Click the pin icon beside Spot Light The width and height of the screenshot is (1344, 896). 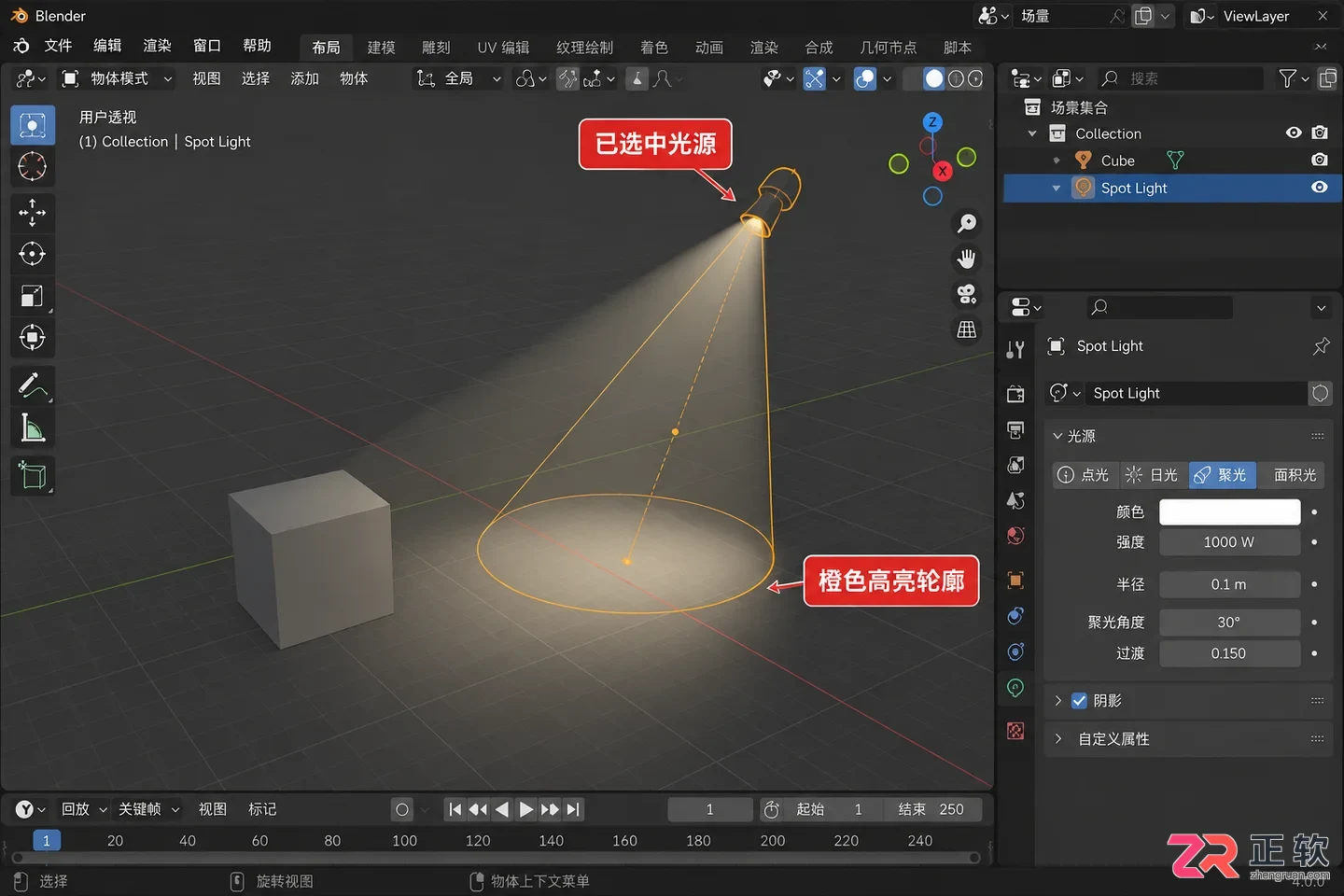[1321, 346]
